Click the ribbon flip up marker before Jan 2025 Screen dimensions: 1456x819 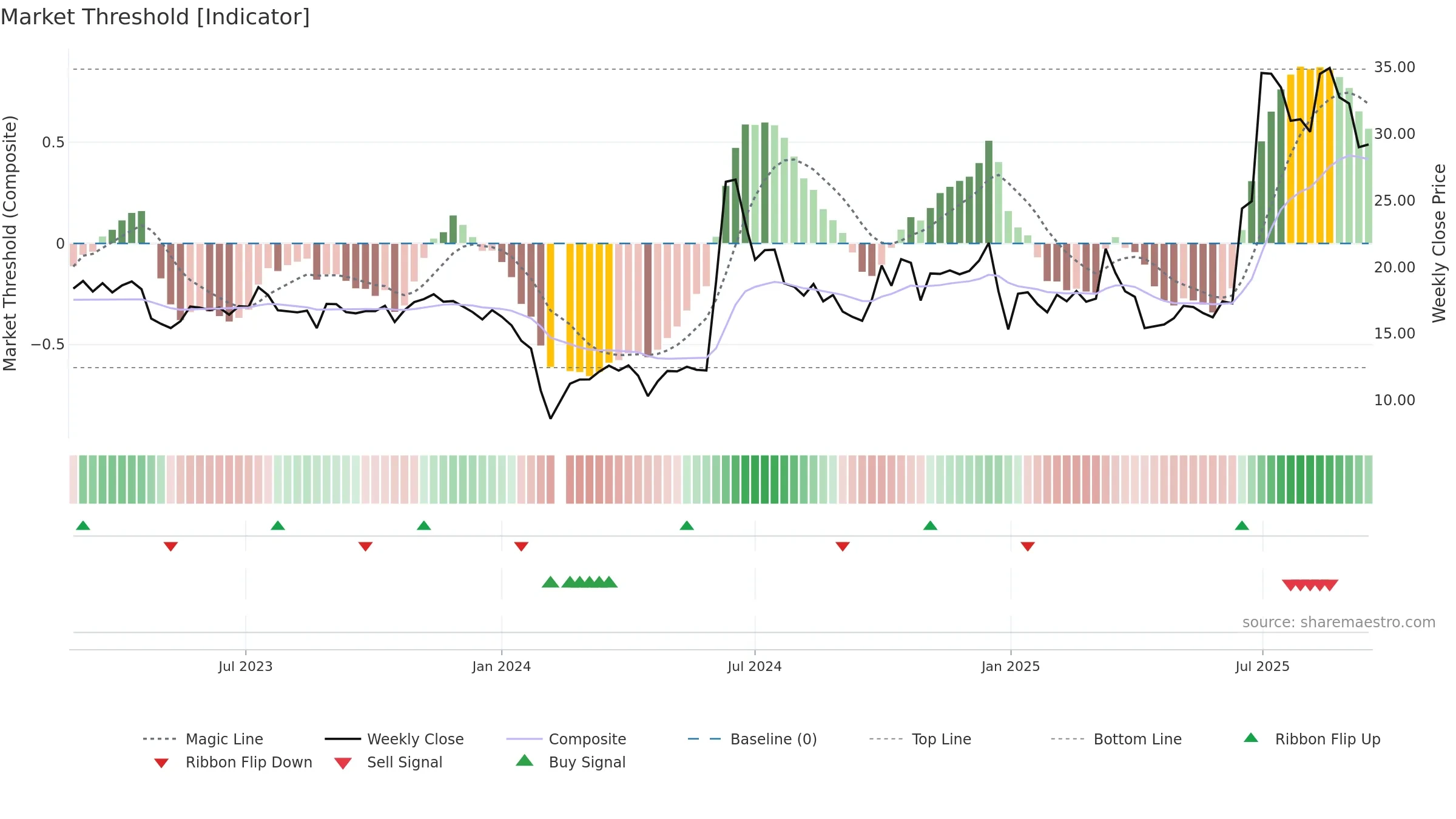click(x=930, y=525)
